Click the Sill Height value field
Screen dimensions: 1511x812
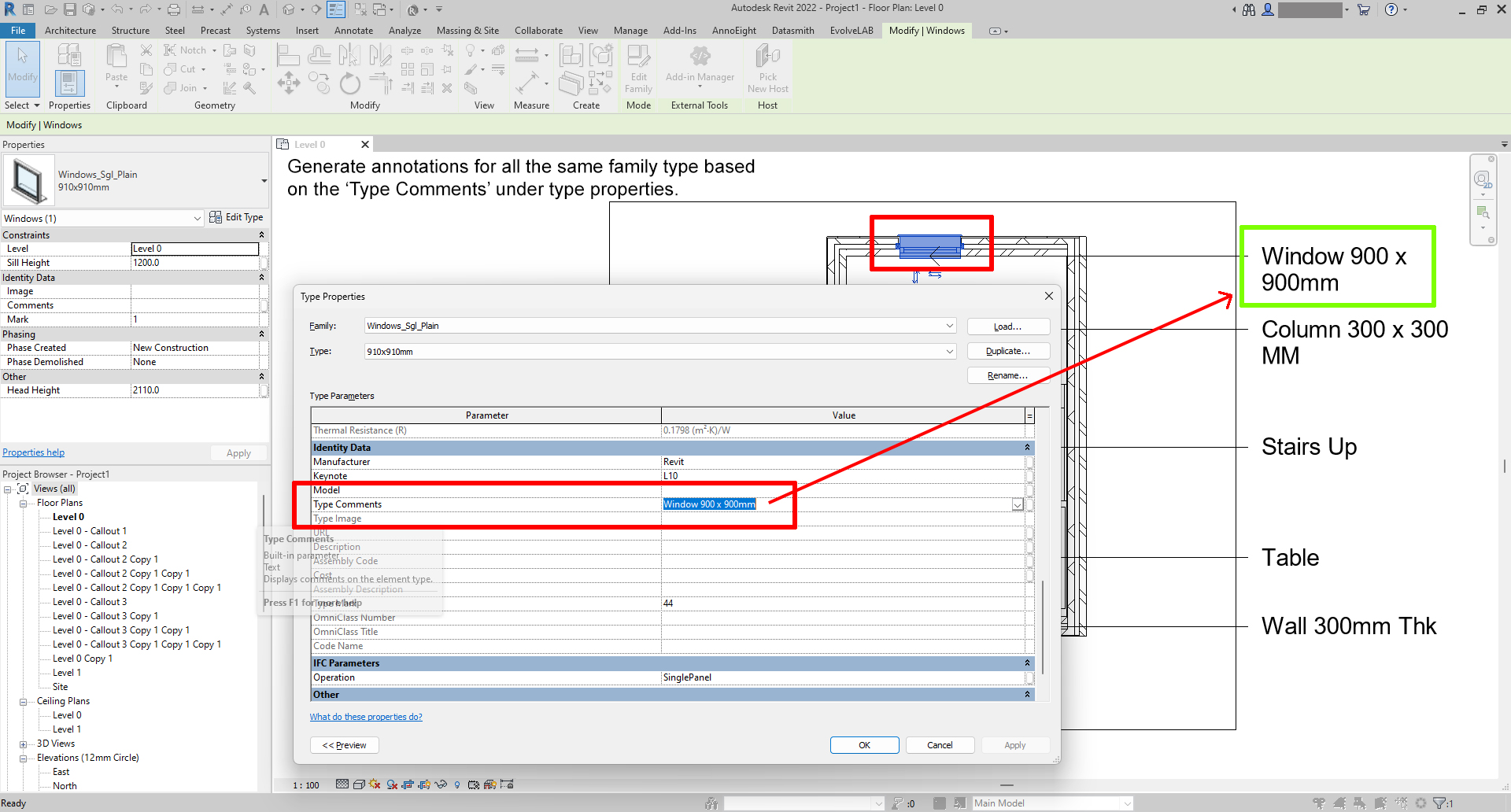(195, 263)
